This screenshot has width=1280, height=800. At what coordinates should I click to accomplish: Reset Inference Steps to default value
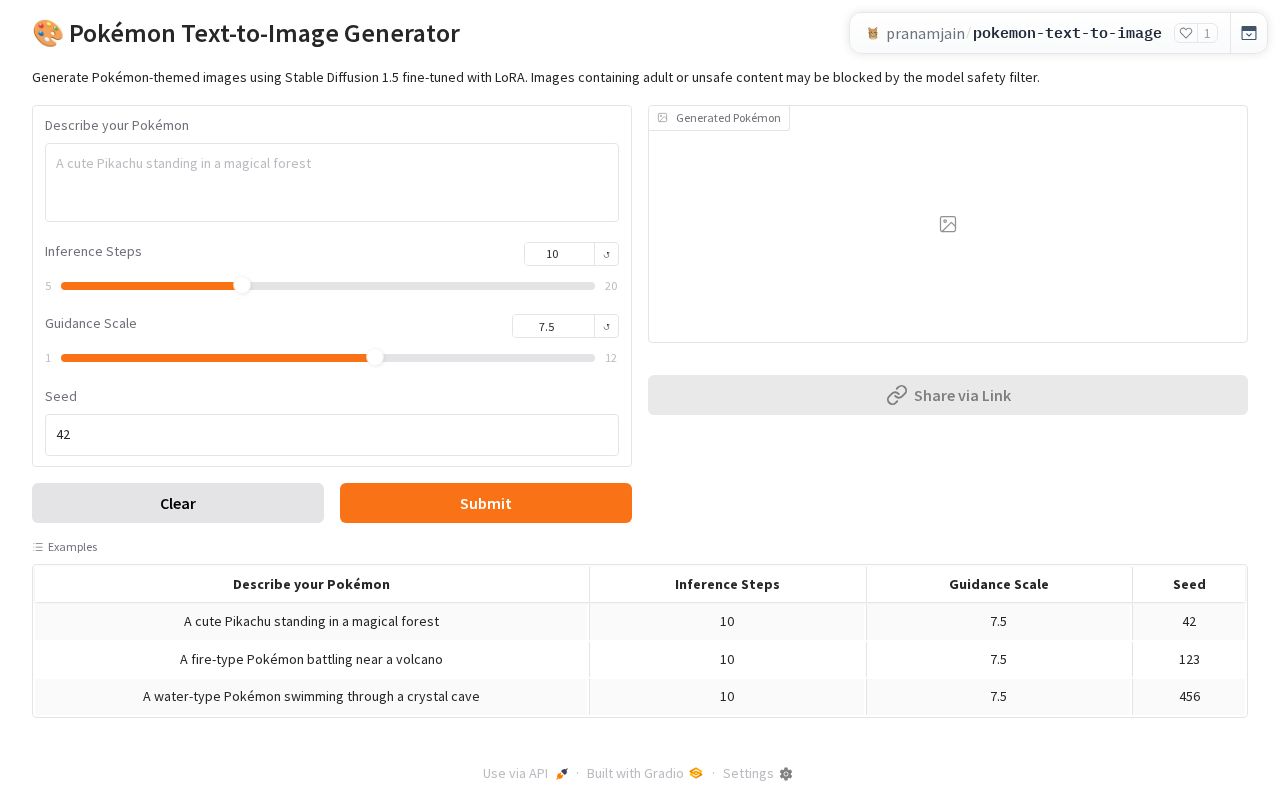pyautogui.click(x=606, y=254)
